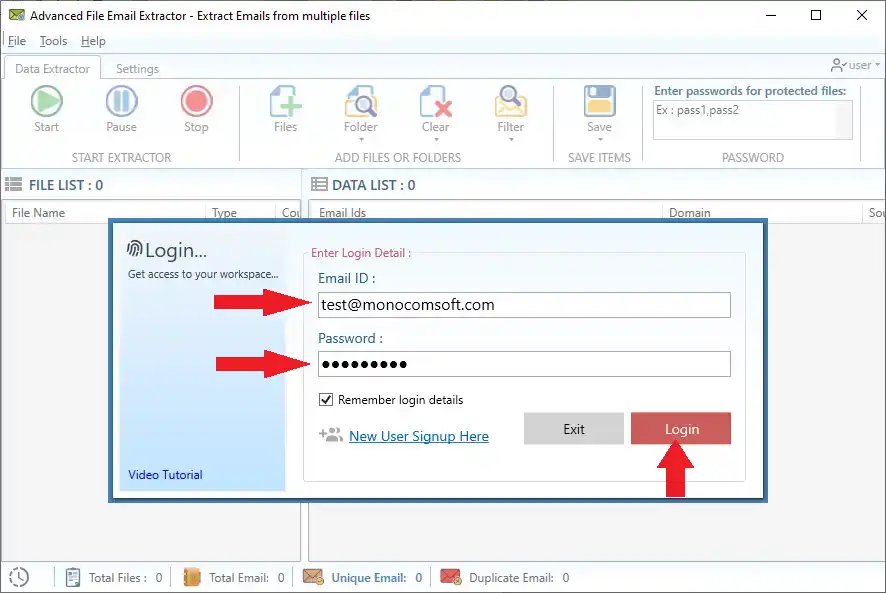The height and width of the screenshot is (593, 886).
Task: Open the Tools menu
Action: [53, 41]
